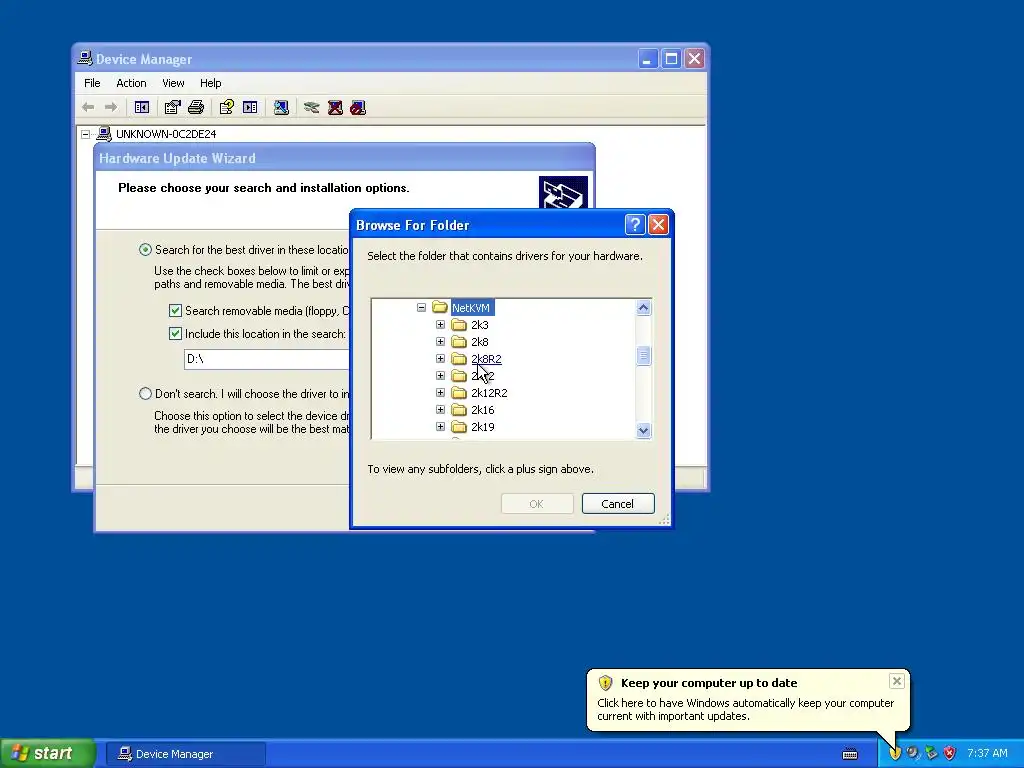The image size is (1024, 768).
Task: Expand the 2k3 folder
Action: 440,325
